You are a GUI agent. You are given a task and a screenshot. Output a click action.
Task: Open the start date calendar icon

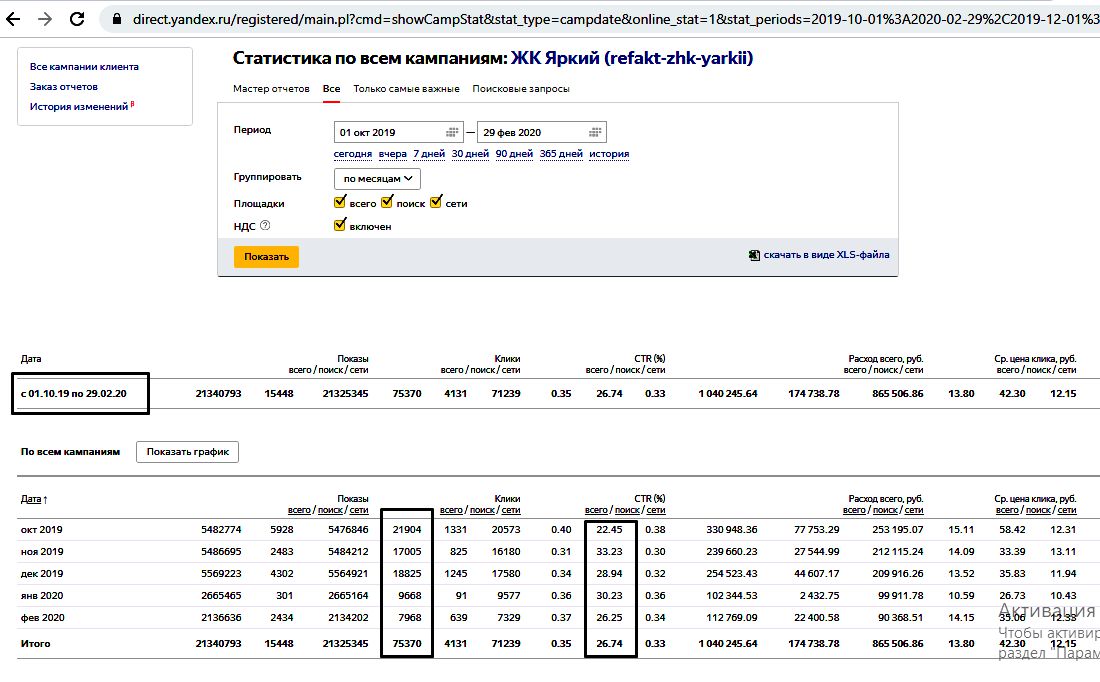(x=452, y=132)
